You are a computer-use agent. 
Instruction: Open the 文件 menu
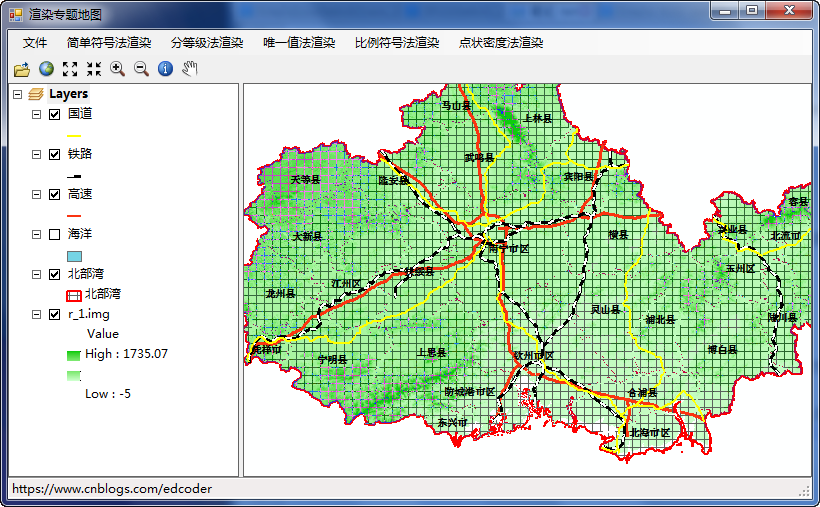click(35, 43)
